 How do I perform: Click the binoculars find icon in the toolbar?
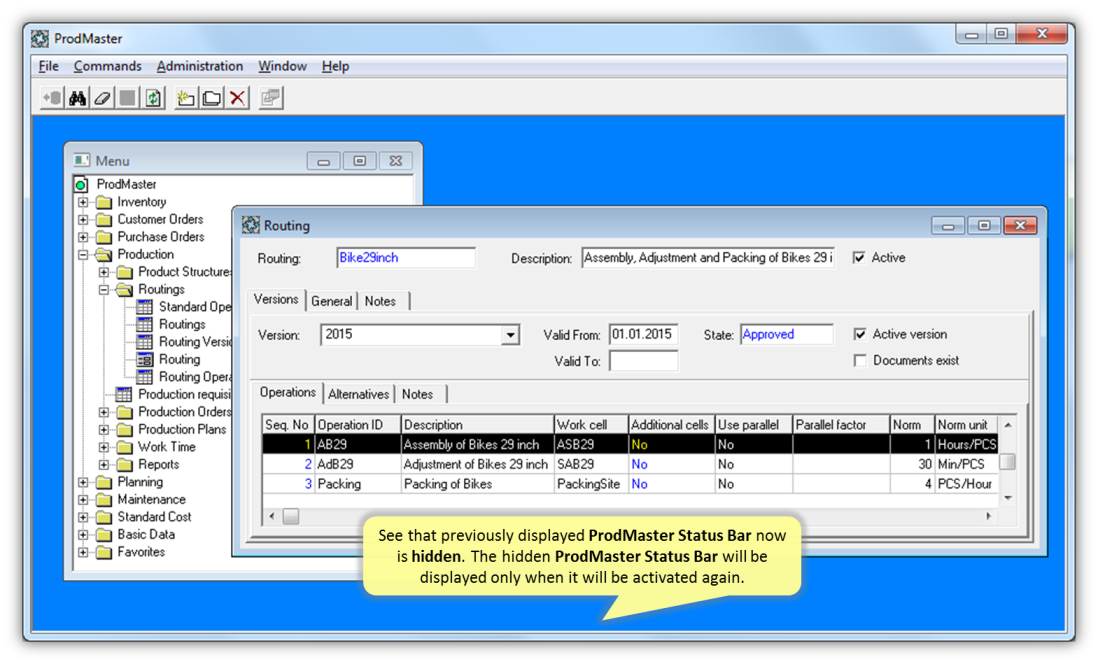(x=77, y=98)
